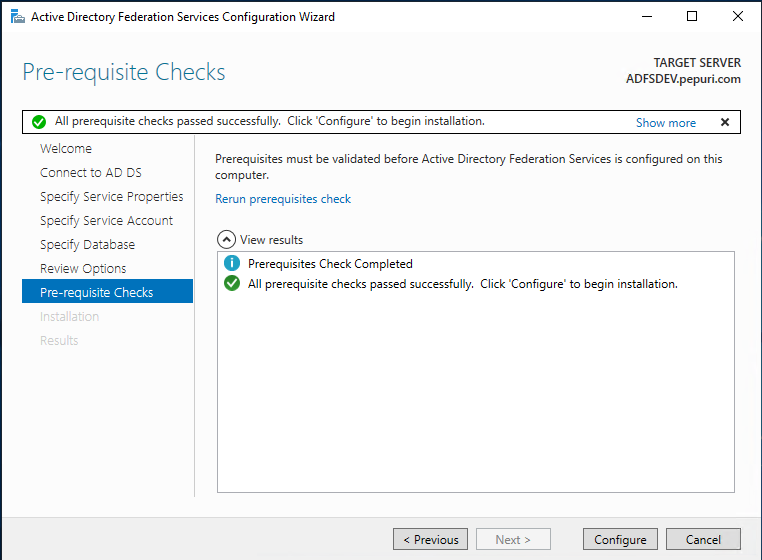Click the disabled Results step
762x560 pixels.
(x=59, y=340)
